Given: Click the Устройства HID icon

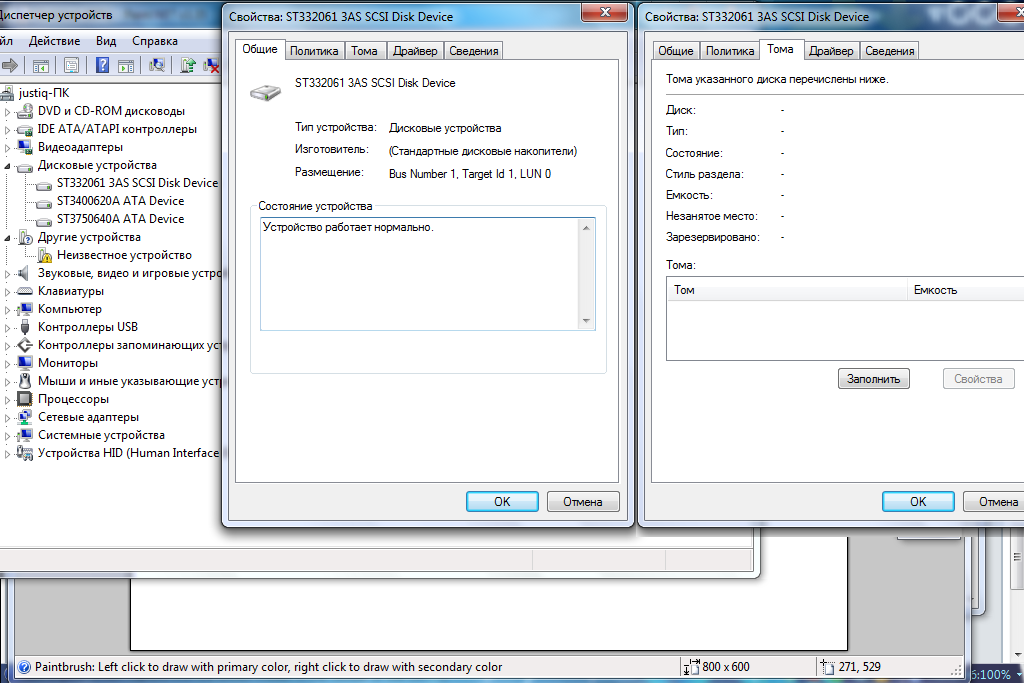Looking at the screenshot, I should 25,453.
